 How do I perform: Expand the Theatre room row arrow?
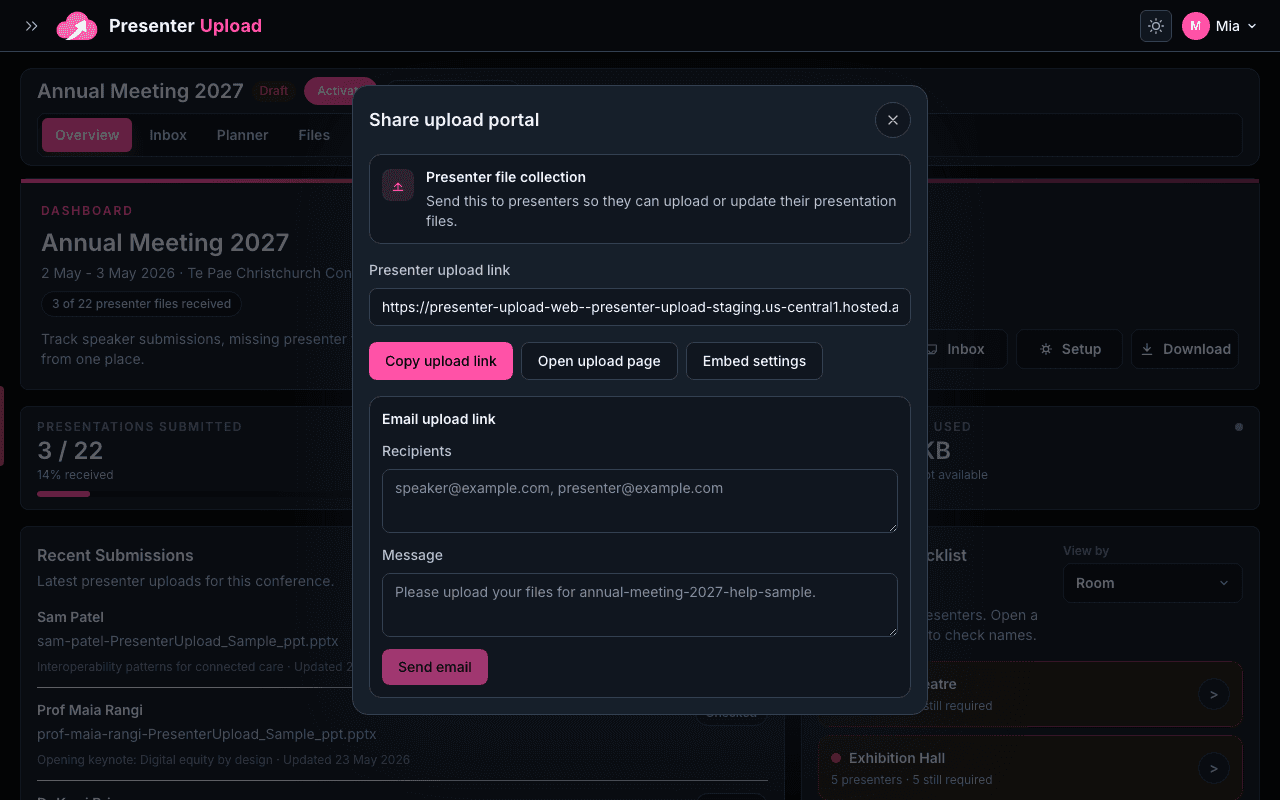pos(1214,694)
